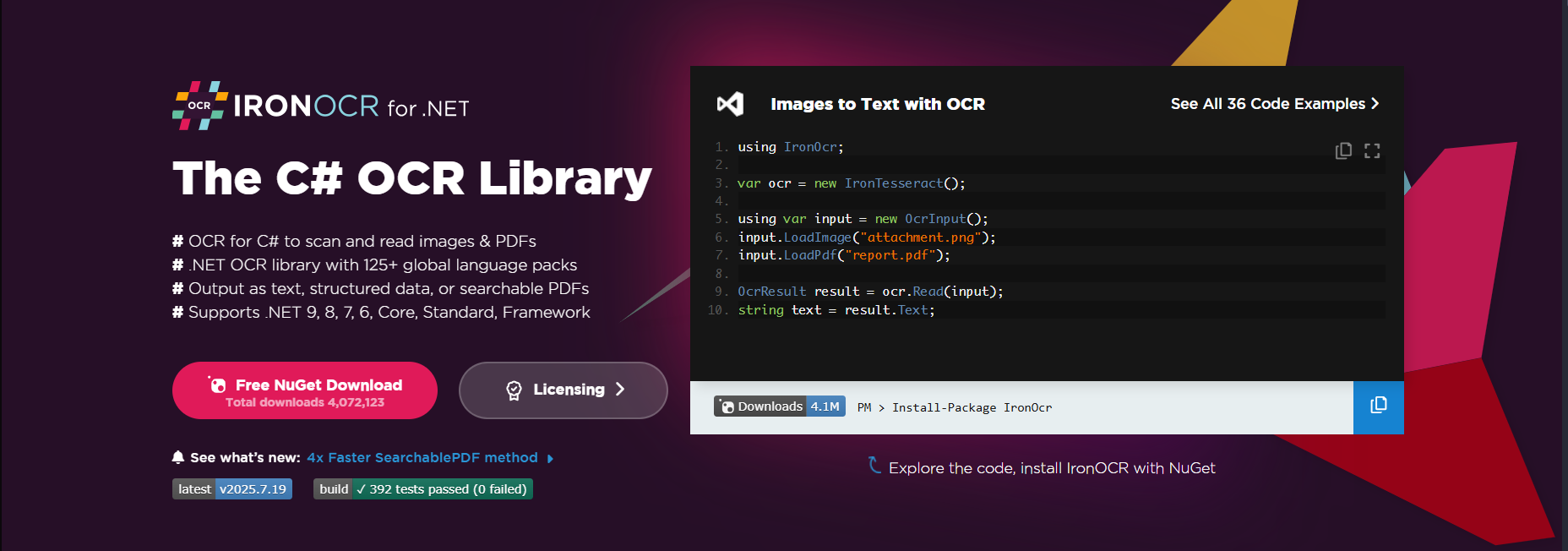Click the NuGet icon in the Free NuGet Download button
The width and height of the screenshot is (1568, 551).
coord(217,385)
